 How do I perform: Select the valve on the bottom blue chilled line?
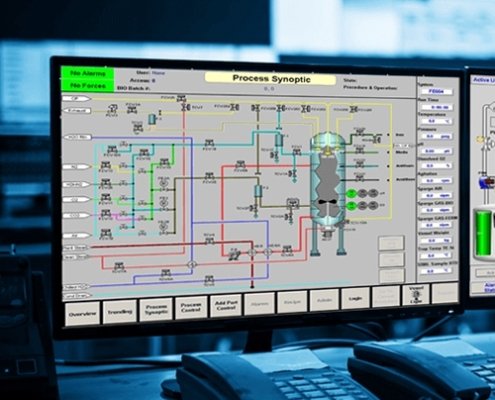click(209, 279)
